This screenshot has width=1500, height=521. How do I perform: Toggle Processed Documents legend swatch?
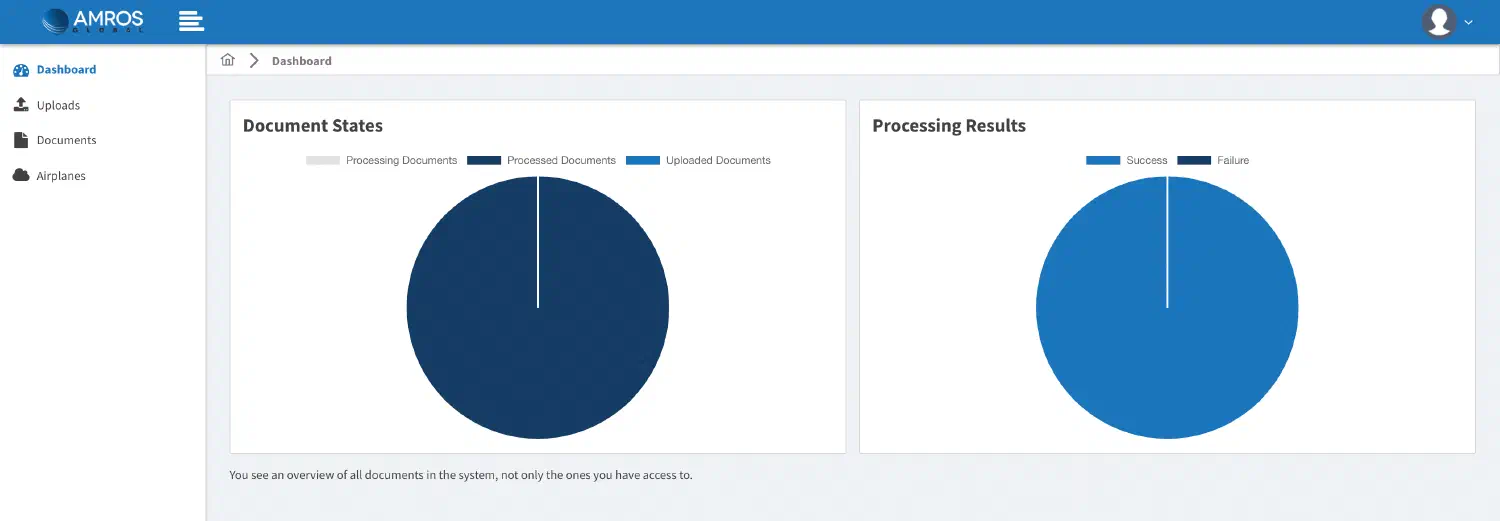point(484,160)
